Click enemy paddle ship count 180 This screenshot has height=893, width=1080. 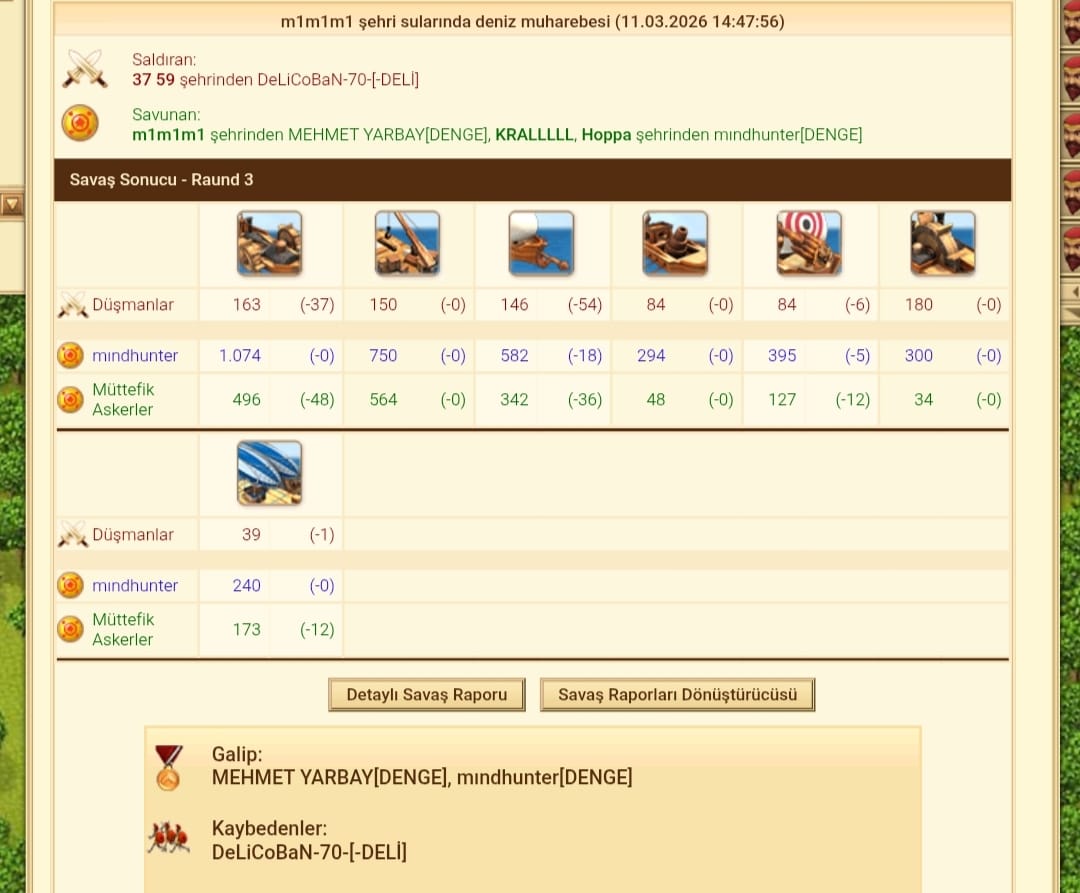919,305
